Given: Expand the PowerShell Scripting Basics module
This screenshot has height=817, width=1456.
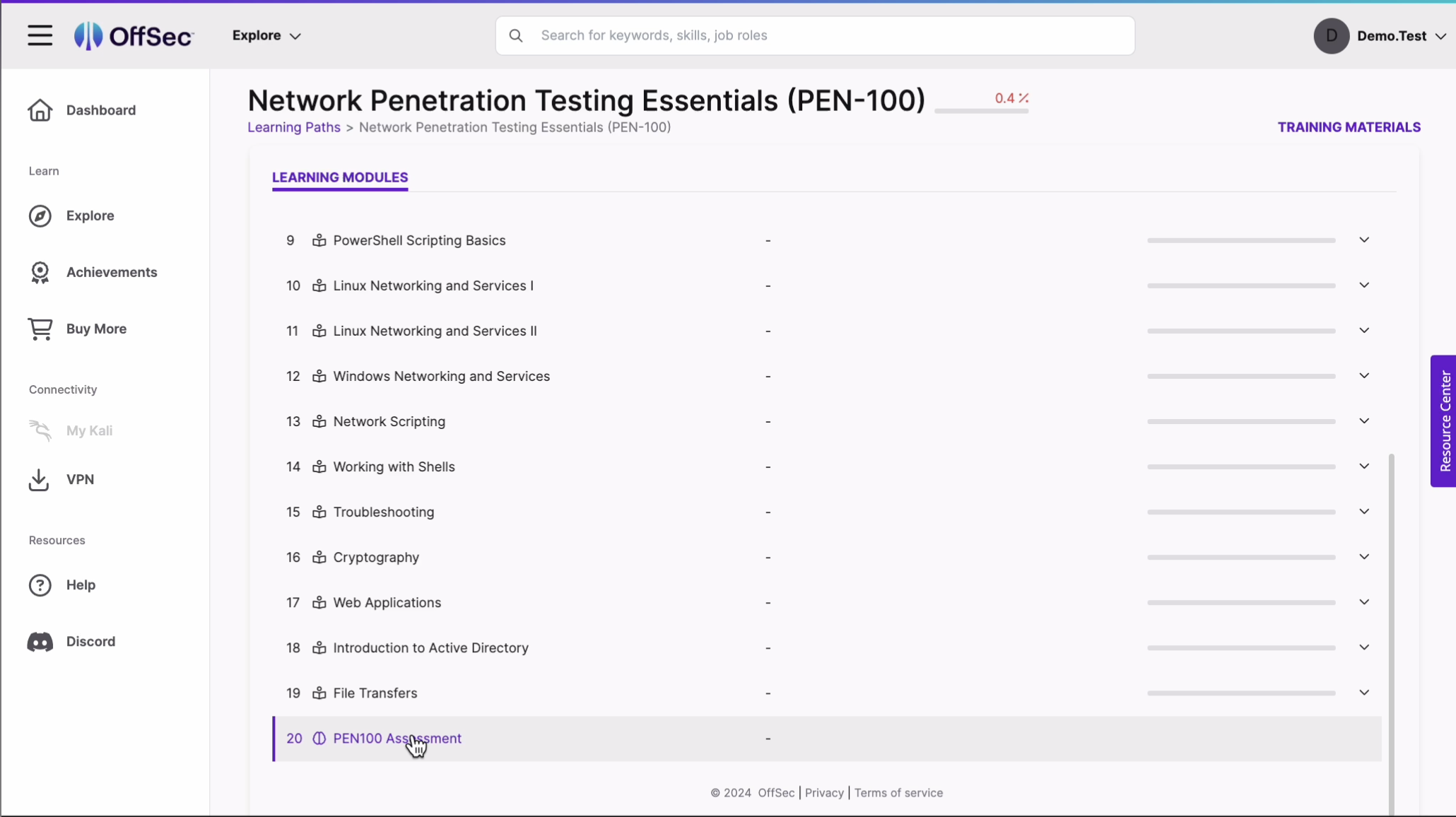Looking at the screenshot, I should tap(1363, 240).
